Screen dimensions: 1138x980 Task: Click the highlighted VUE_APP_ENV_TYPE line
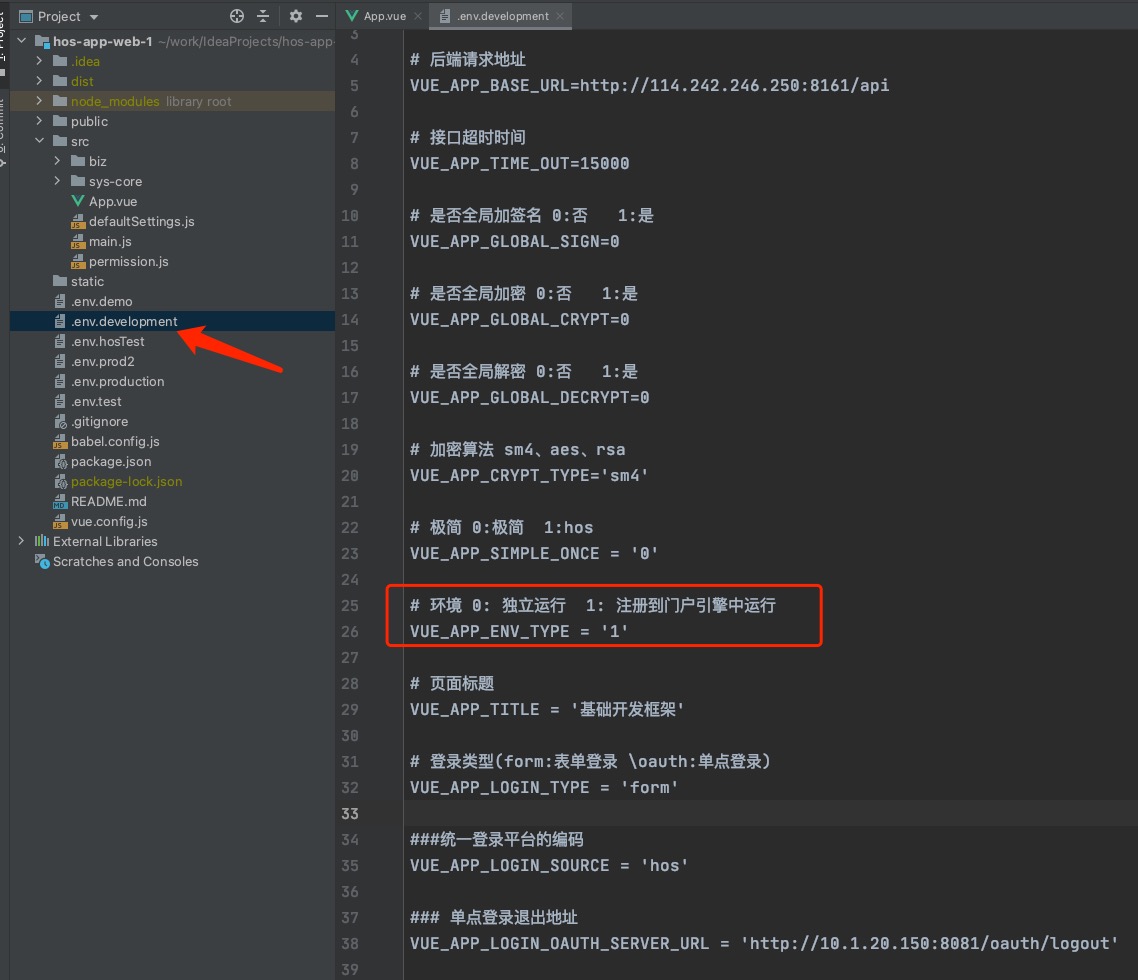tap(518, 631)
